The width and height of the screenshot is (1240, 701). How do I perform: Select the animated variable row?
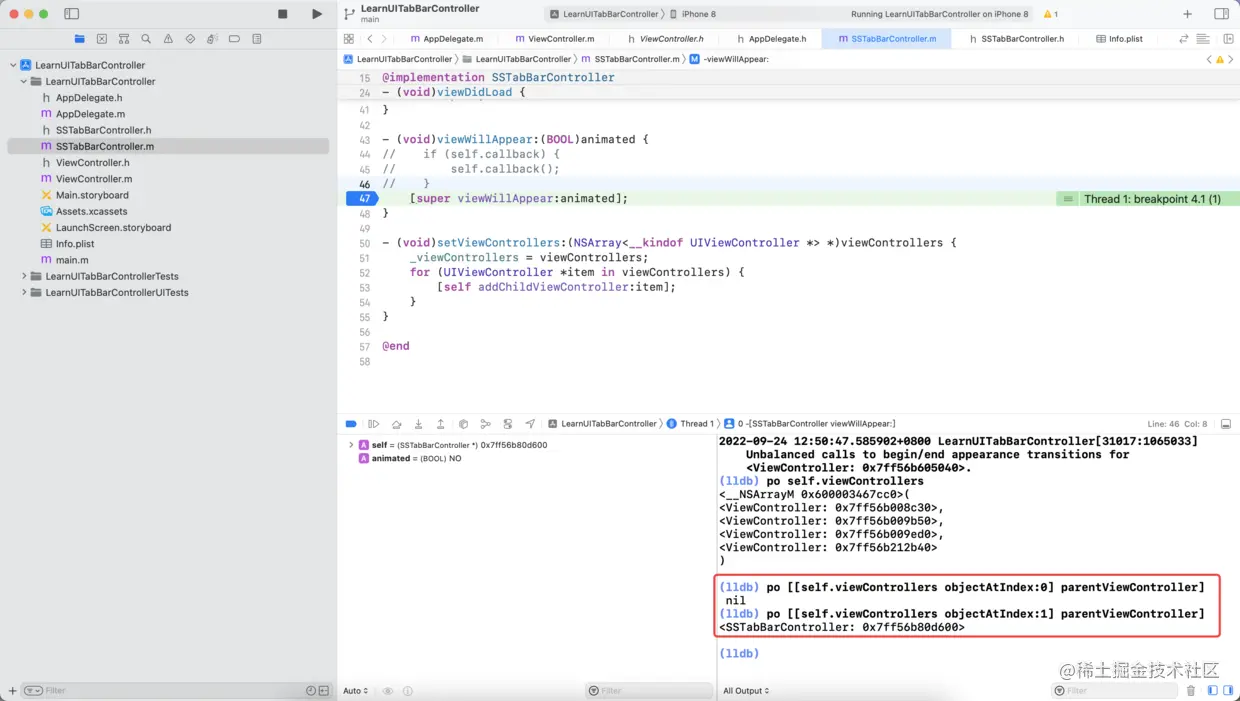410,458
